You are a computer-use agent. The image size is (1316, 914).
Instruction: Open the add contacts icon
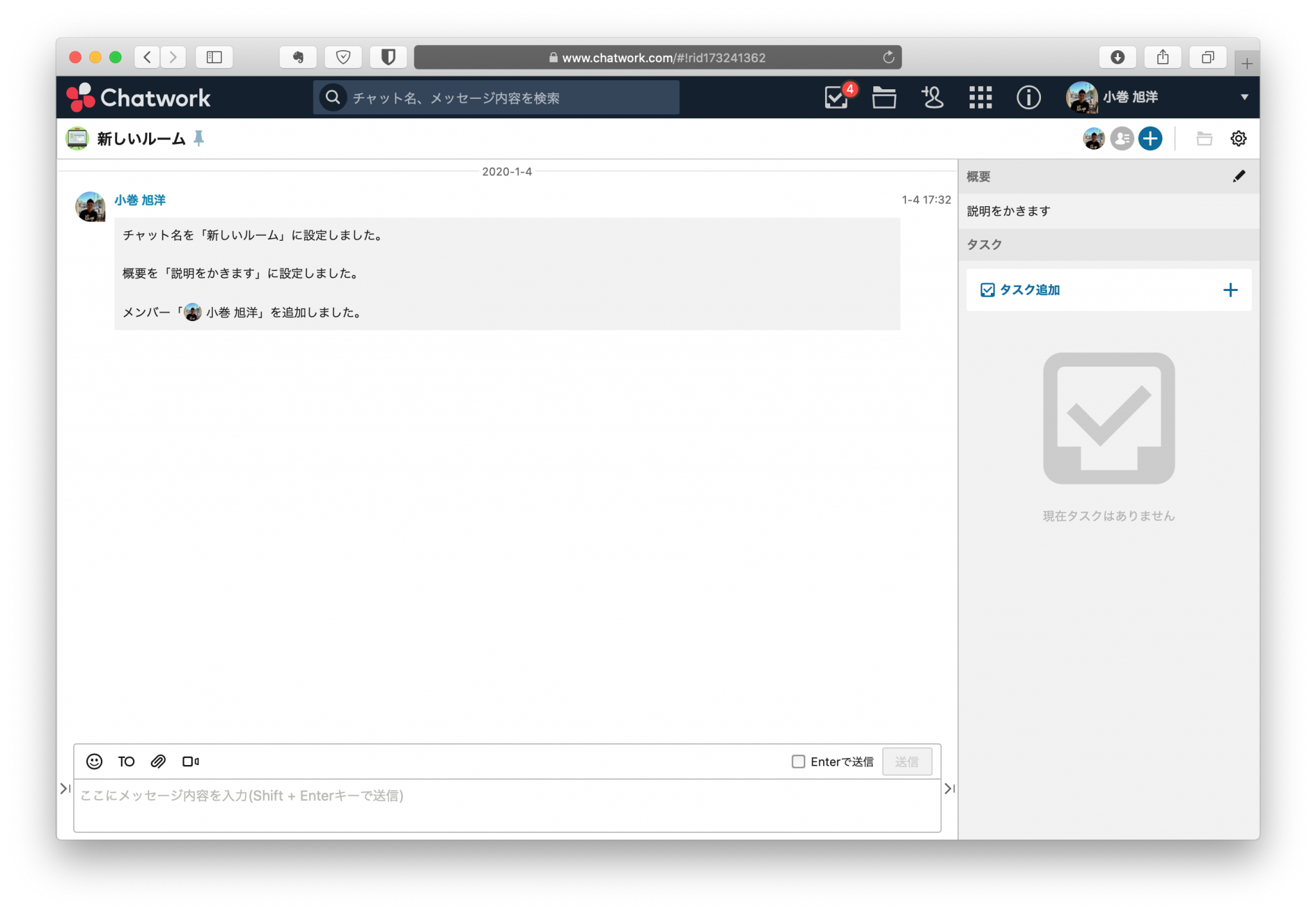point(932,98)
